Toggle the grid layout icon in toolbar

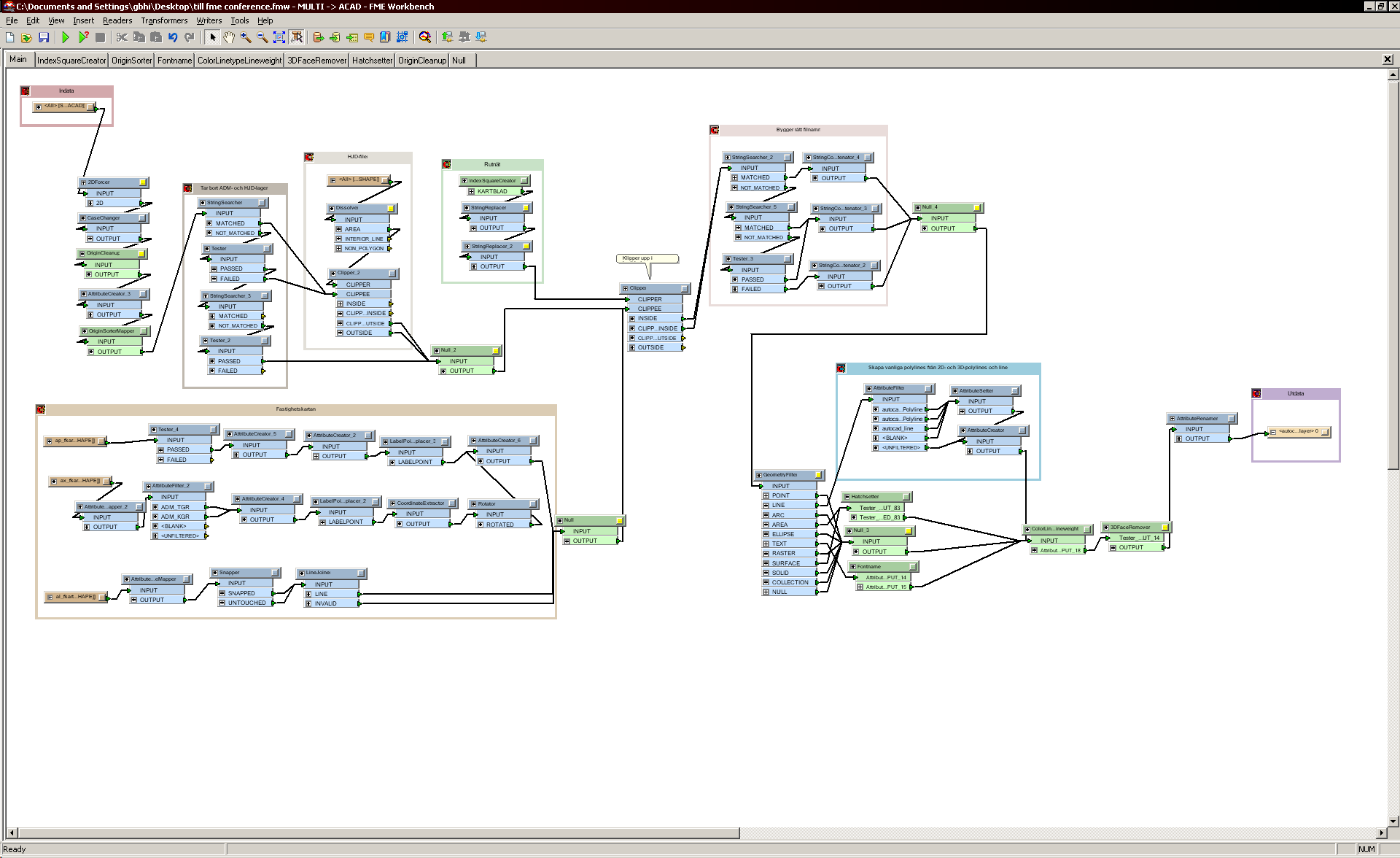click(x=402, y=37)
